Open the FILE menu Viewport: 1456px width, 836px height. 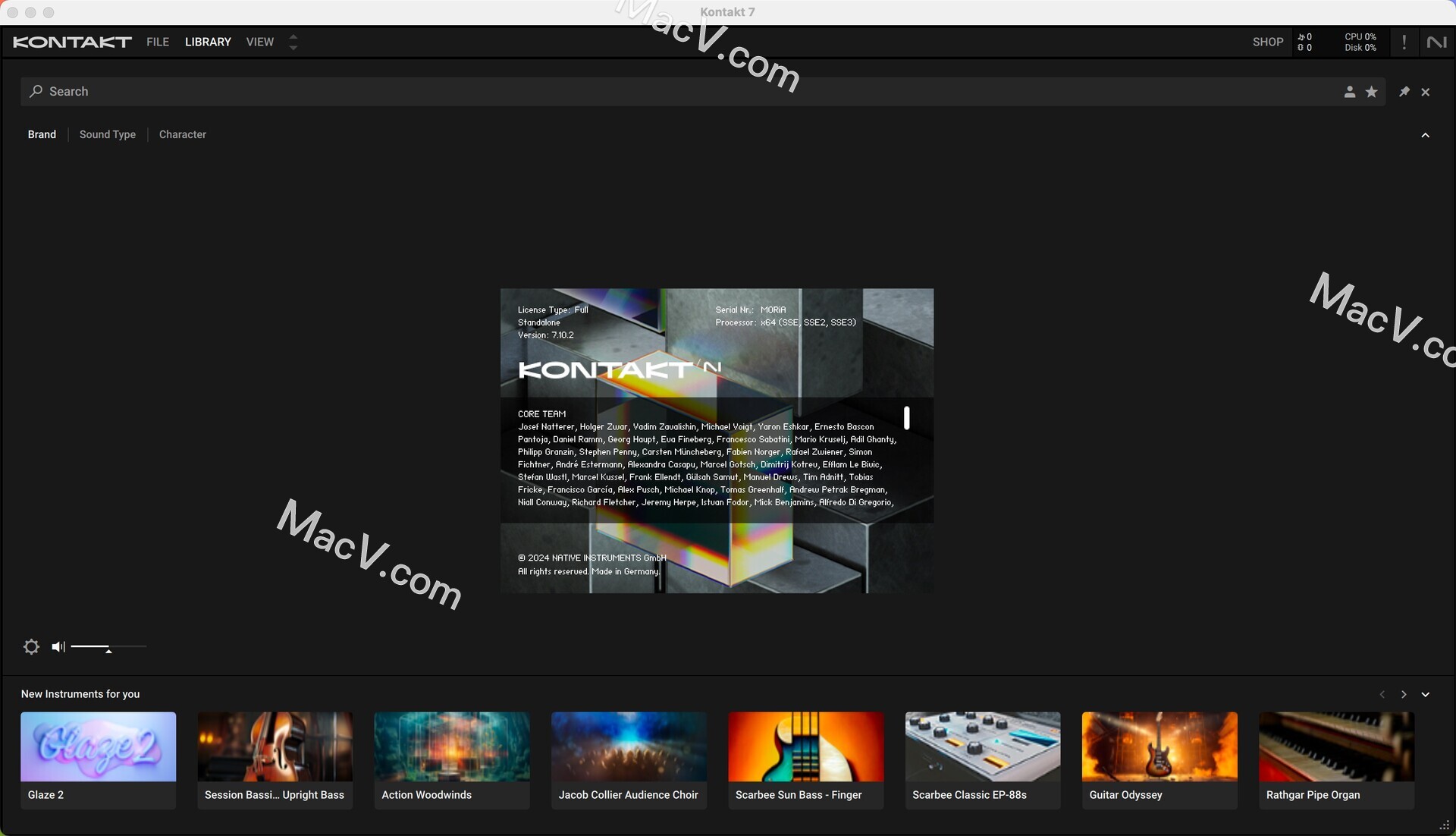pos(158,42)
